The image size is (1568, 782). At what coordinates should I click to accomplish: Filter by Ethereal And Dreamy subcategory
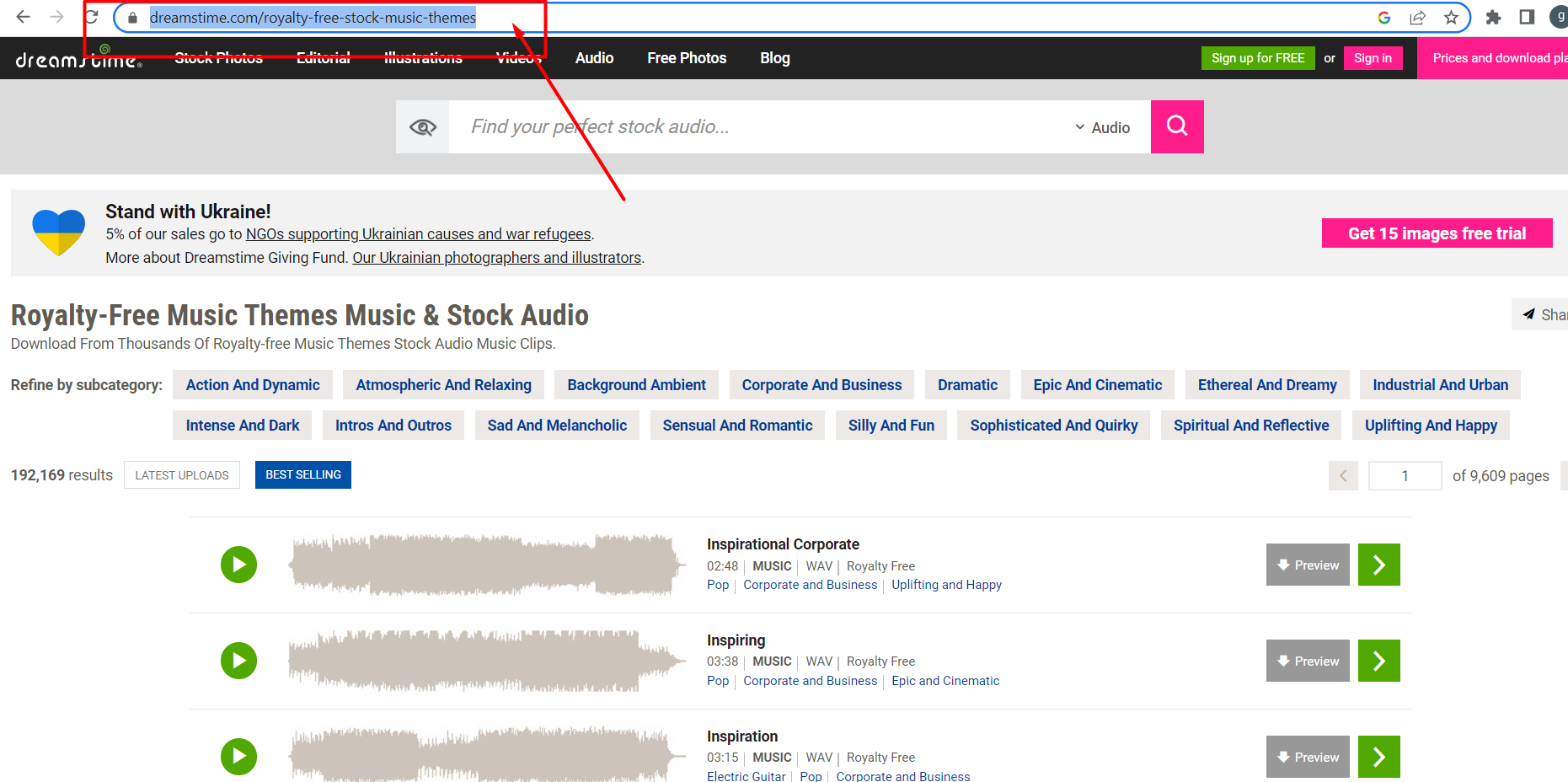pos(1267,385)
